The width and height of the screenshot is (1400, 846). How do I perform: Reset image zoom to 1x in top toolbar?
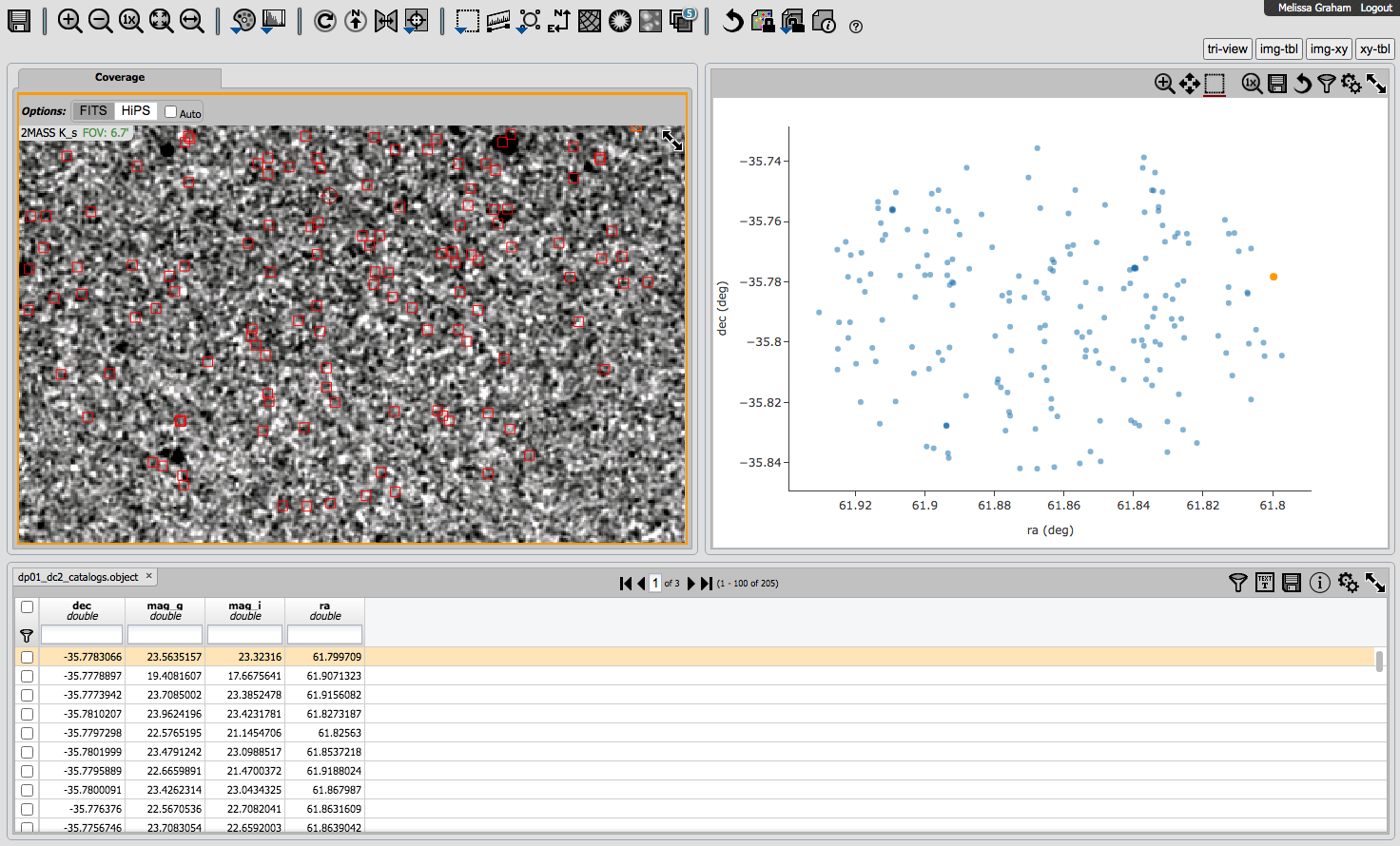coord(131,21)
